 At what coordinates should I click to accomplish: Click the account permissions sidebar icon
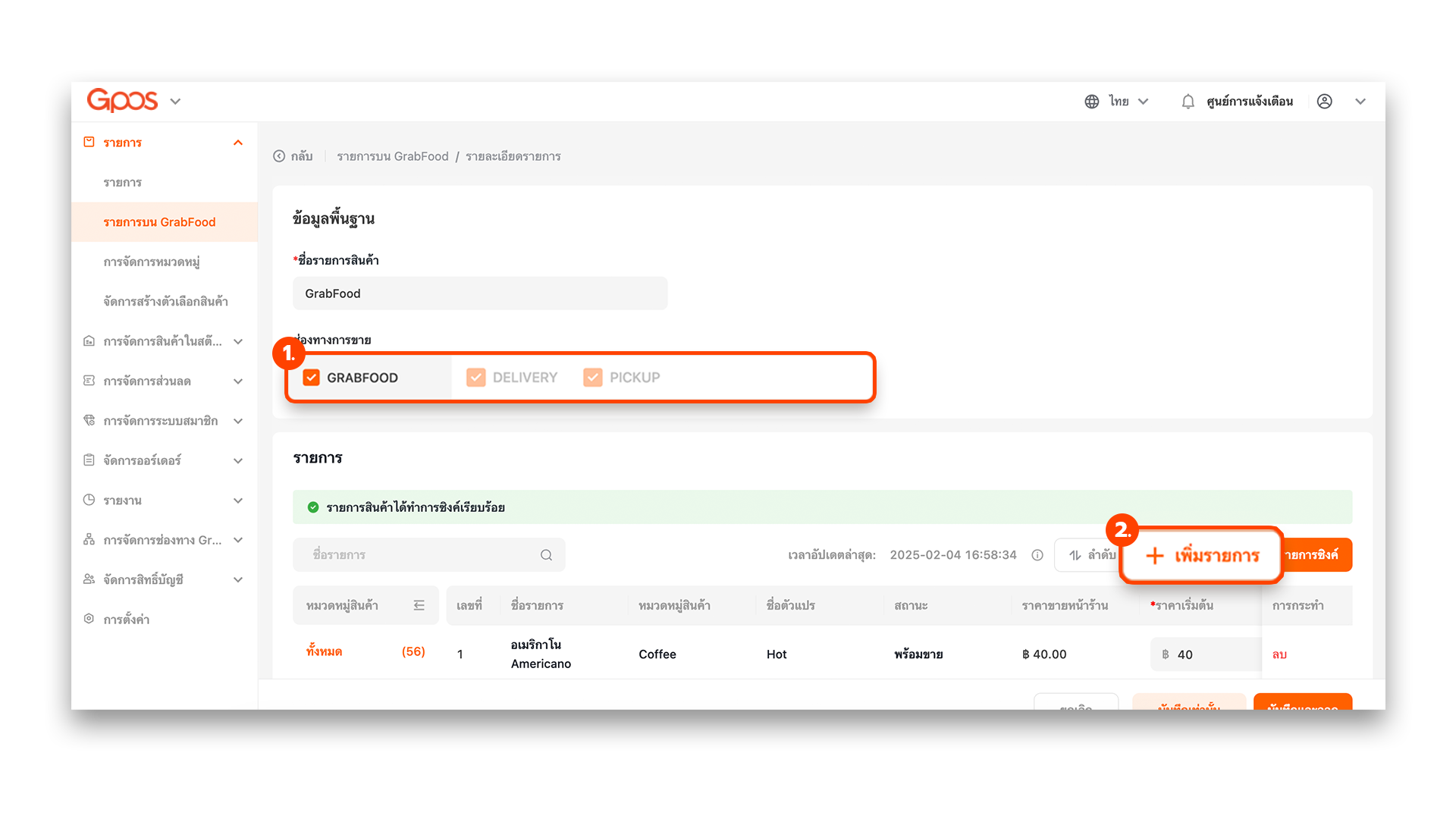pos(89,579)
